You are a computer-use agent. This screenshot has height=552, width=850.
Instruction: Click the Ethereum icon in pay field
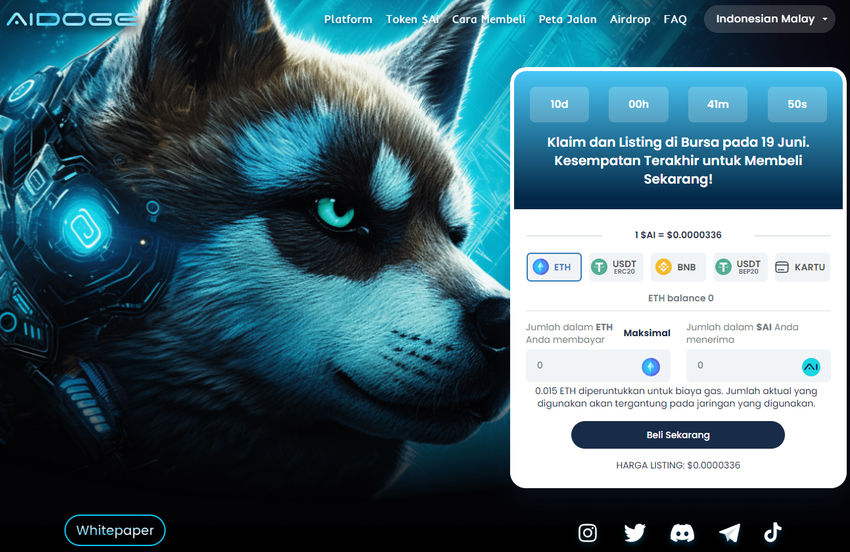(x=651, y=367)
